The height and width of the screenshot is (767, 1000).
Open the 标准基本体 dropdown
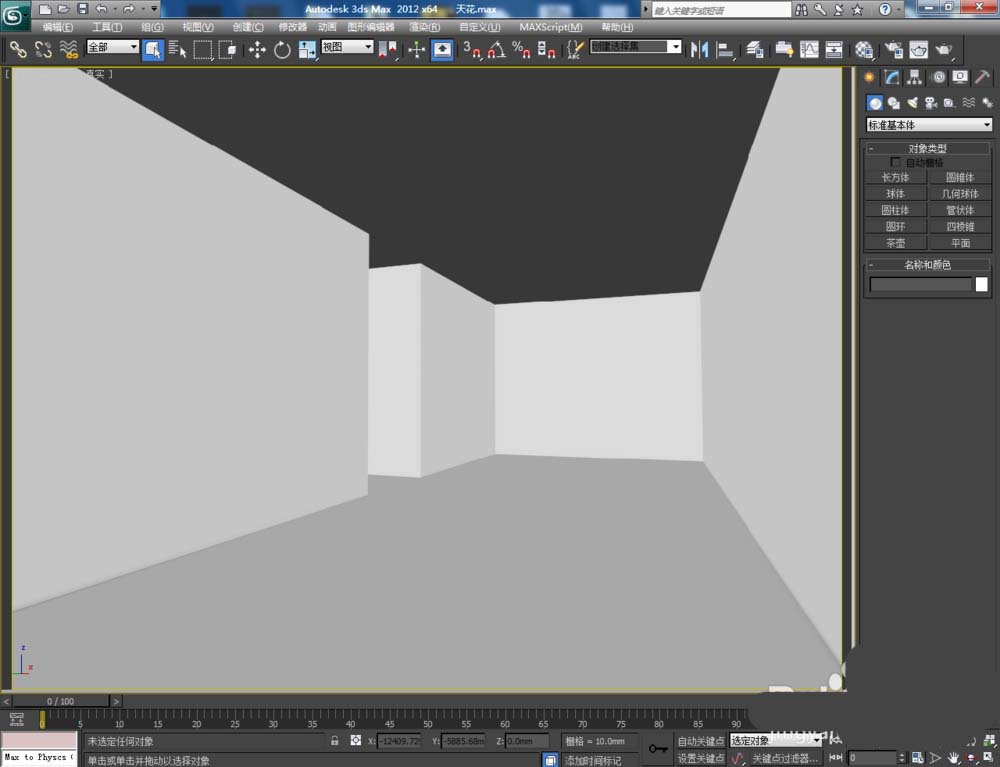[929, 125]
